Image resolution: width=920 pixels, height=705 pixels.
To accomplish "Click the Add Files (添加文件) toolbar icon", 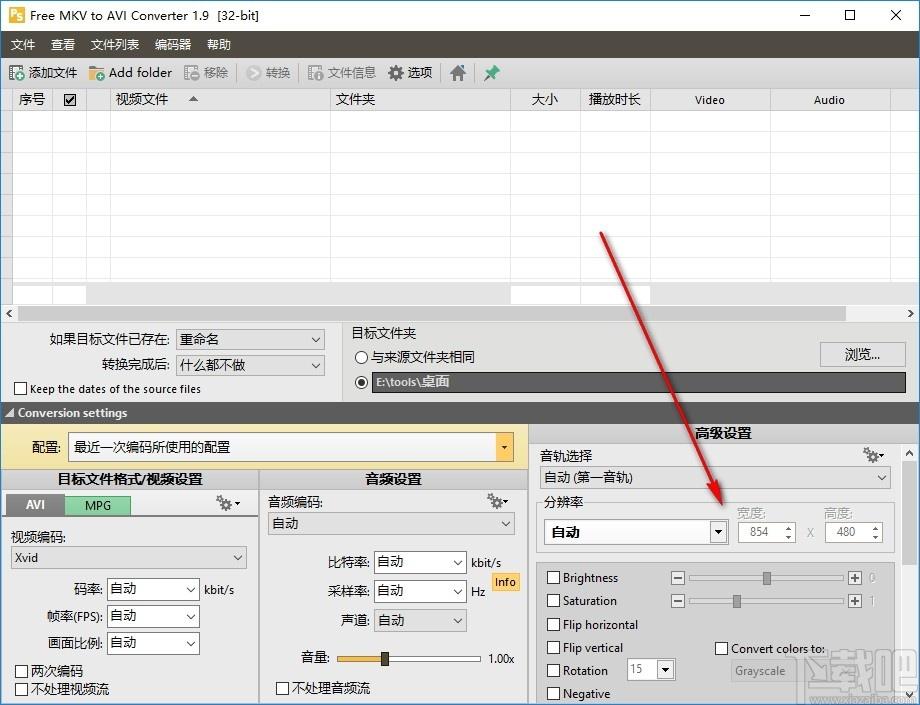I will point(16,73).
